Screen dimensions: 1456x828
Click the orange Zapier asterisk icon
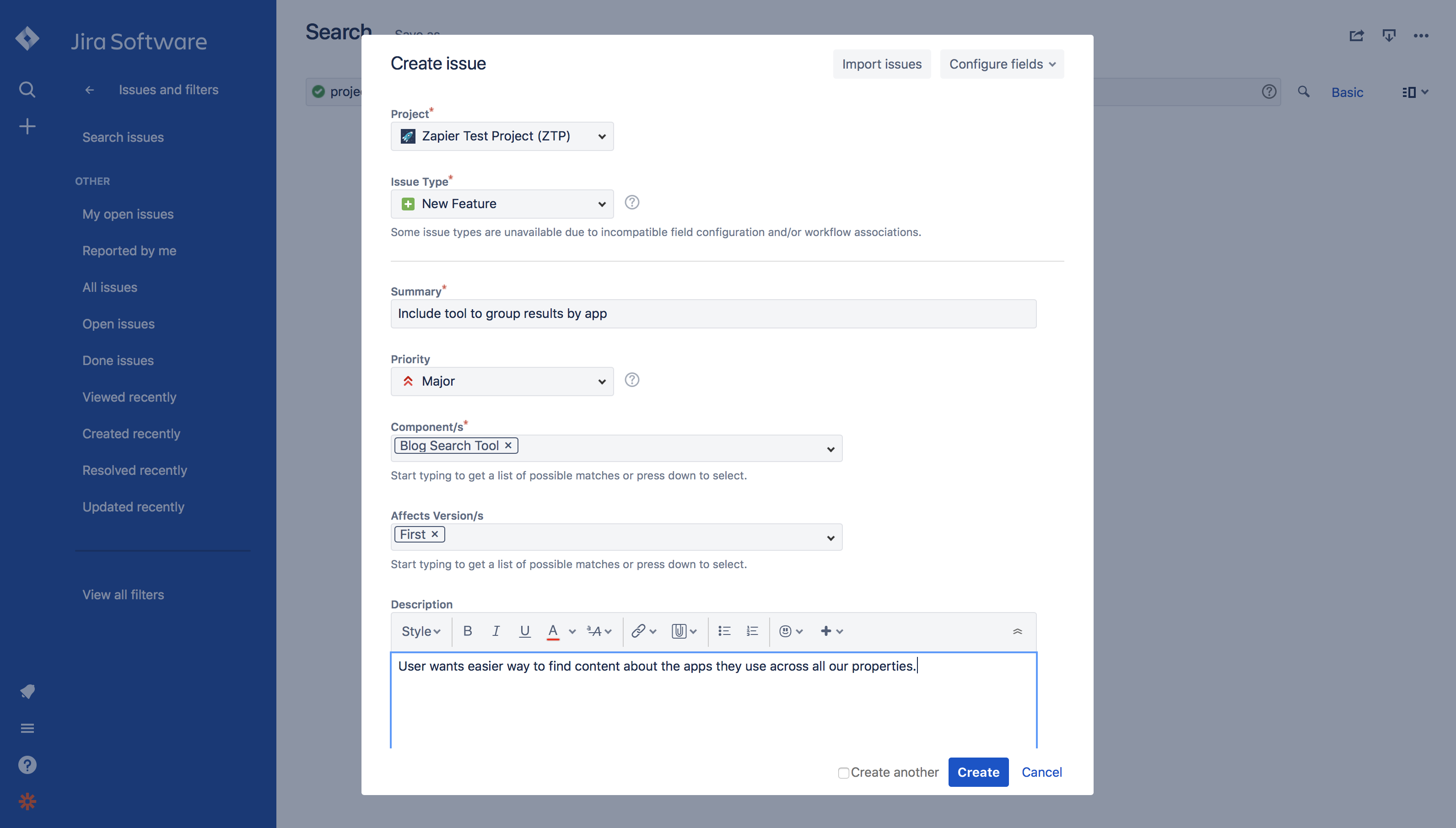(27, 802)
